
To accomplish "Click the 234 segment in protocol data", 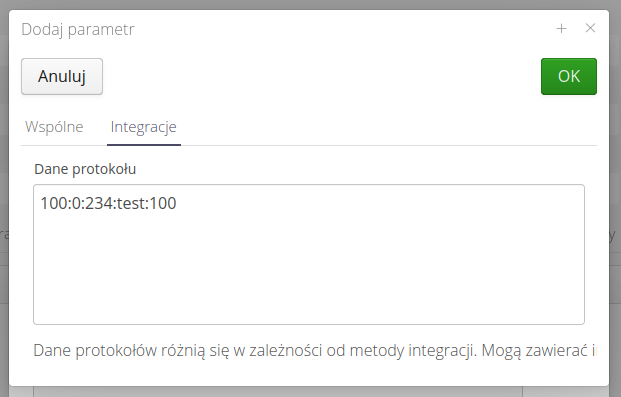I will tap(99, 203).
